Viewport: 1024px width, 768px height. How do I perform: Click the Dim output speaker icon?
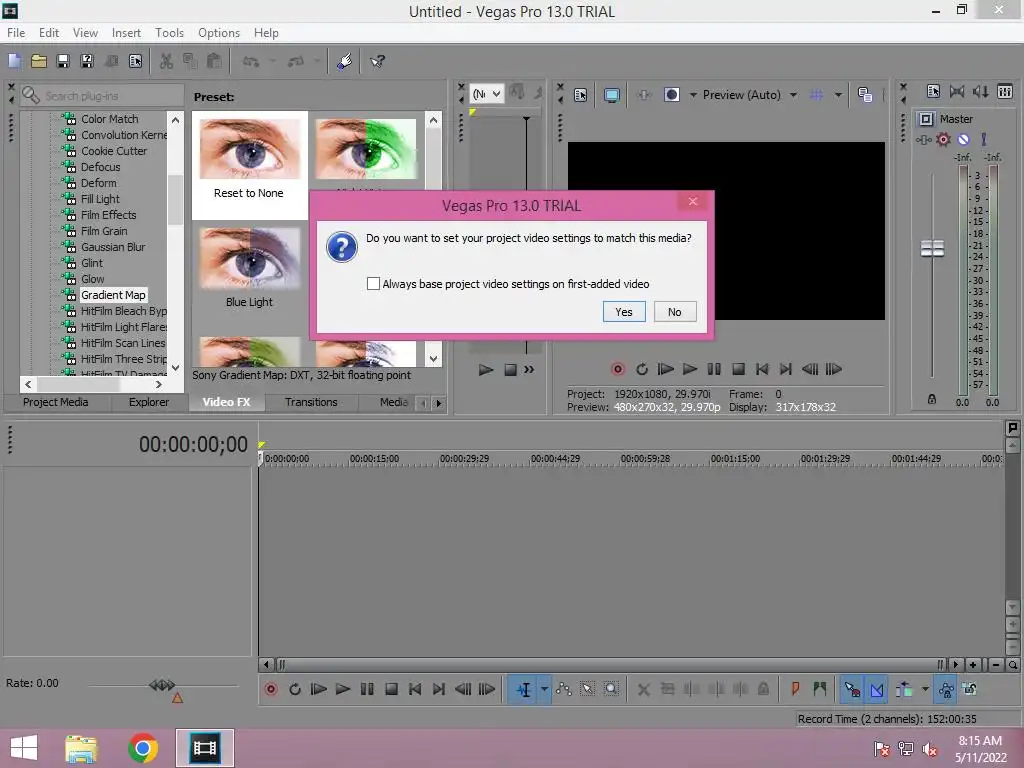pyautogui.click(x=980, y=91)
